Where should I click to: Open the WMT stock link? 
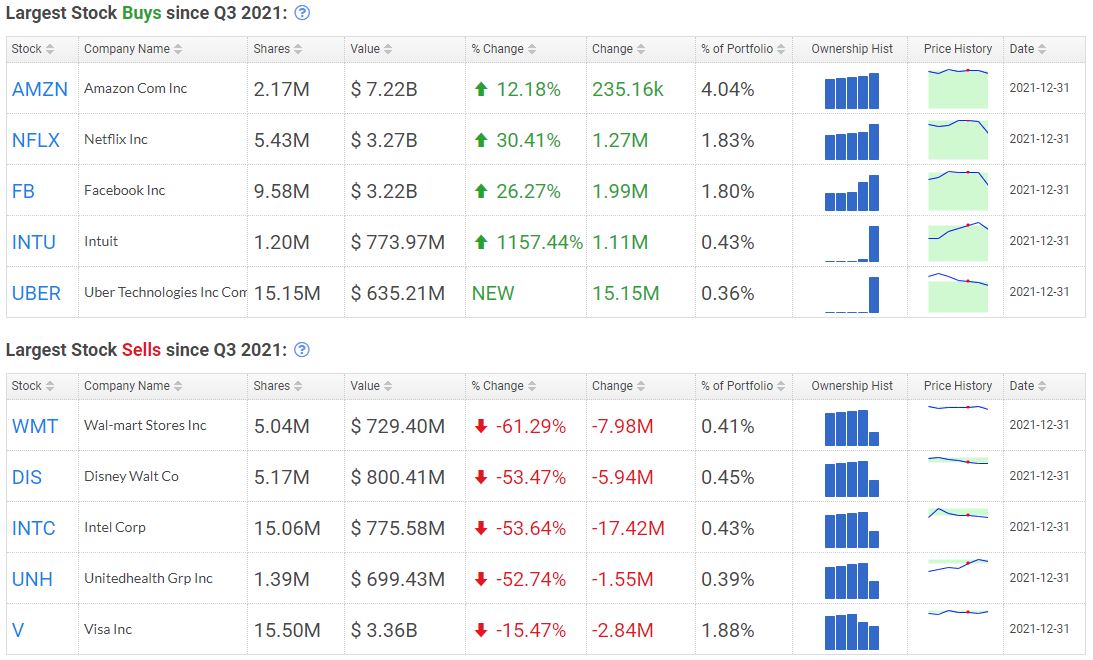coord(35,426)
